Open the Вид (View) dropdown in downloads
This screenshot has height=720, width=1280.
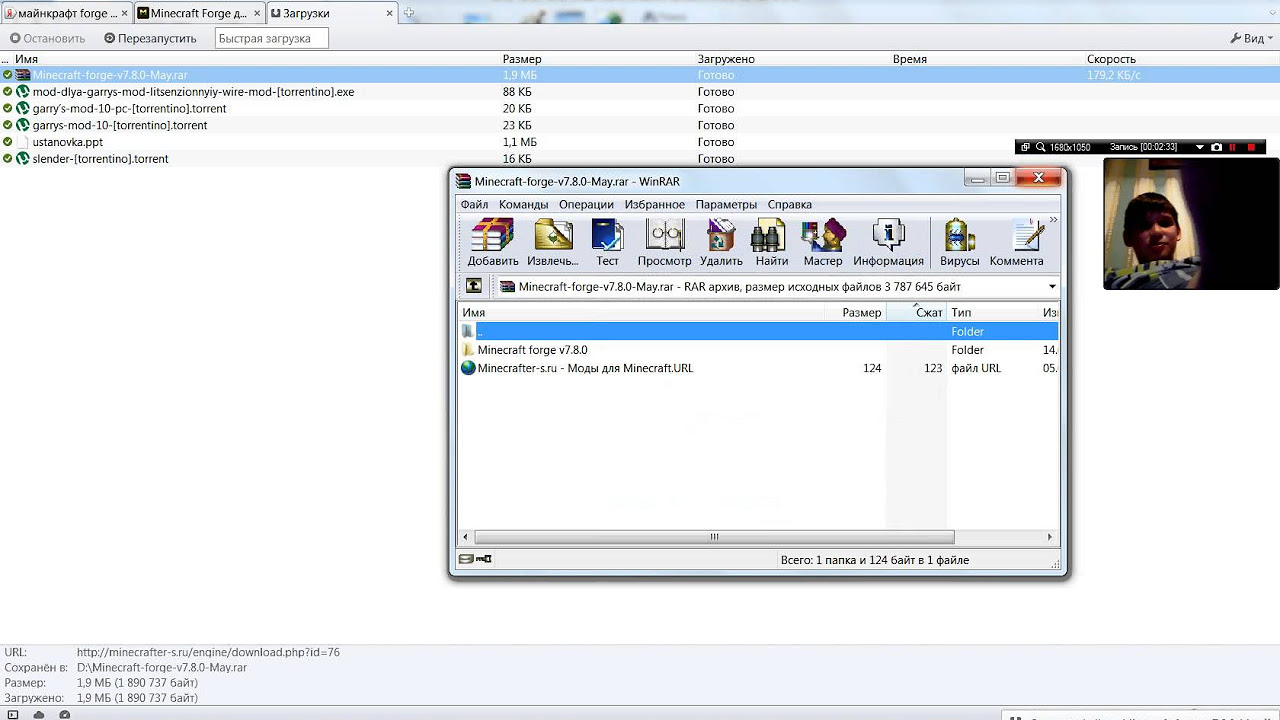tap(1251, 38)
